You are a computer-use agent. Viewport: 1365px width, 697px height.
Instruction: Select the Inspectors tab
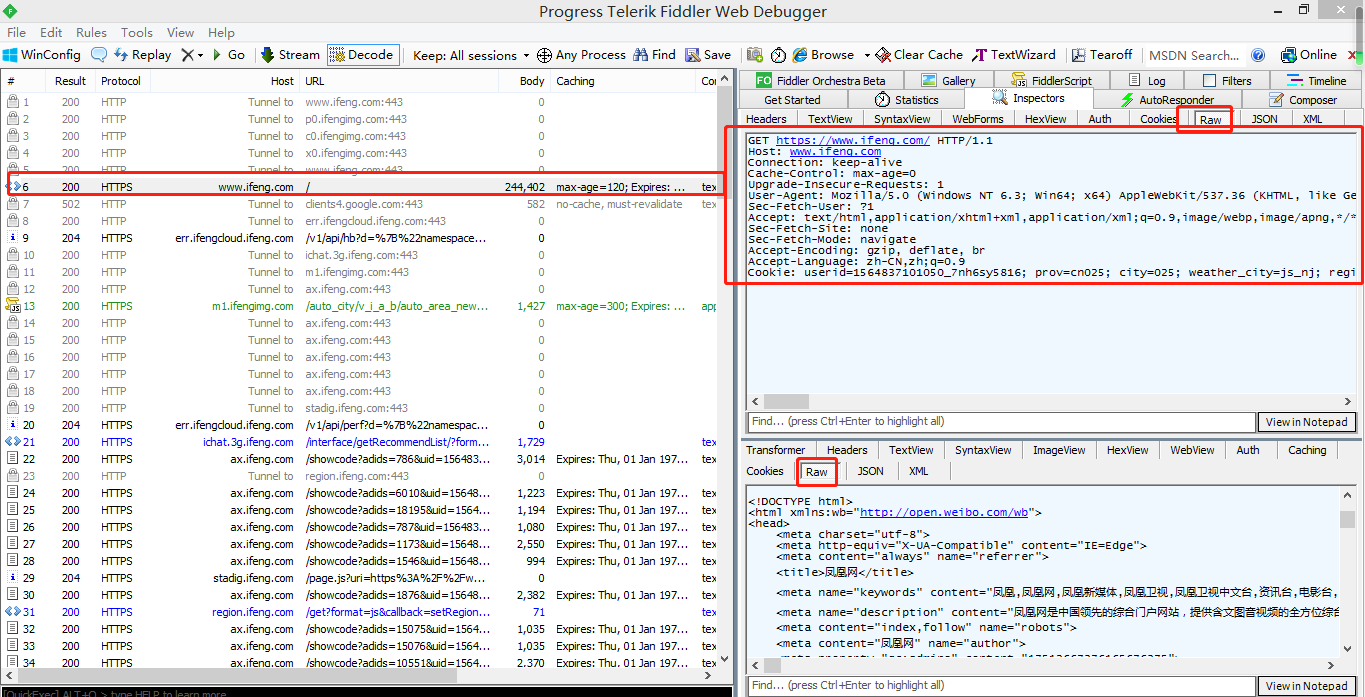[x=1028, y=99]
